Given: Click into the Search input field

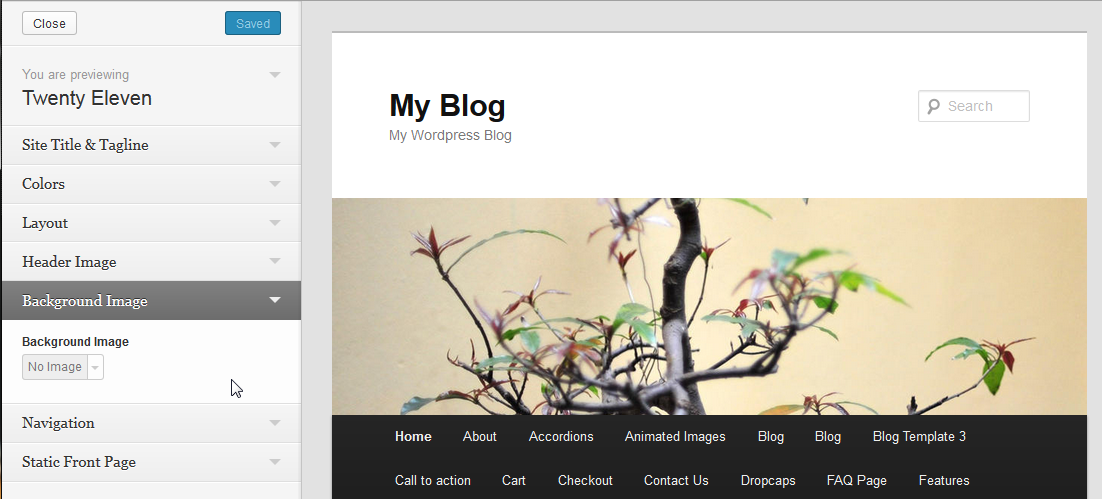Looking at the screenshot, I should (973, 106).
